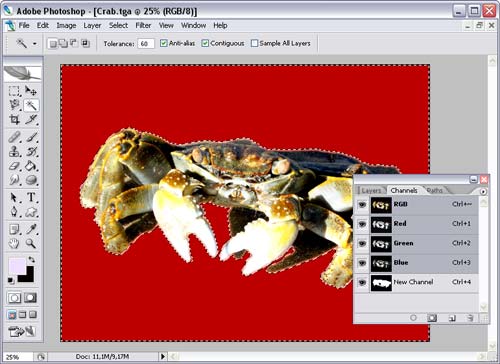Select the Eyedropper tool

click(x=31, y=229)
